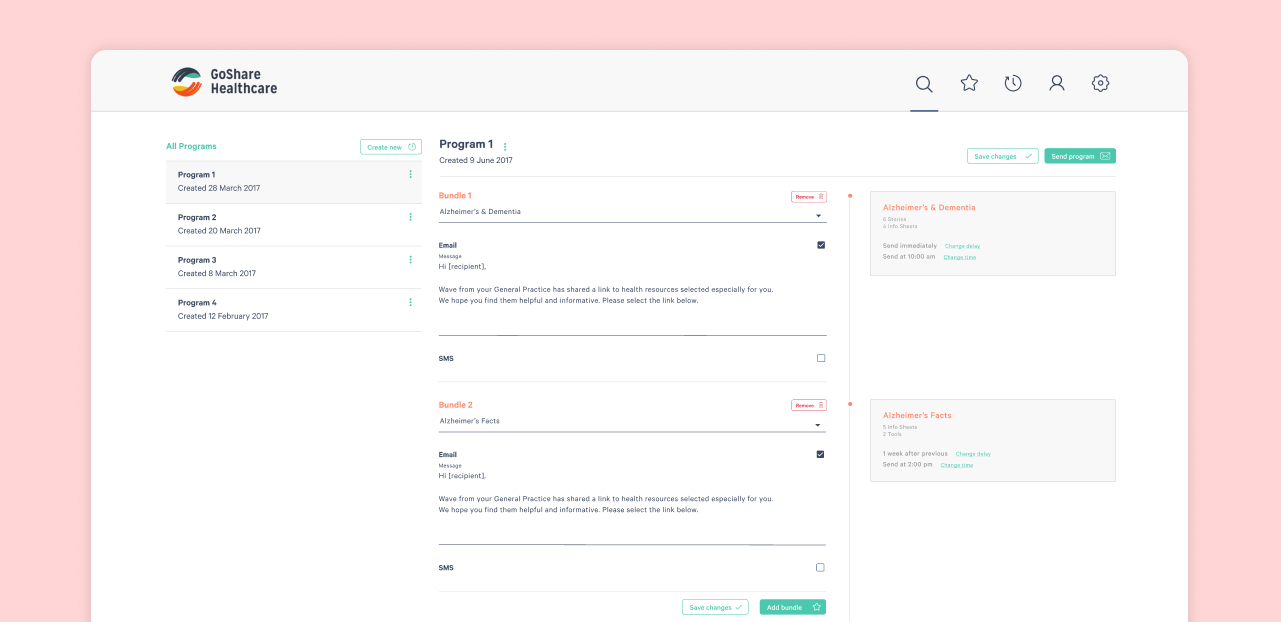1281x622 pixels.
Task: Uncheck Email checkbox in Bundle 1
Action: (821, 245)
